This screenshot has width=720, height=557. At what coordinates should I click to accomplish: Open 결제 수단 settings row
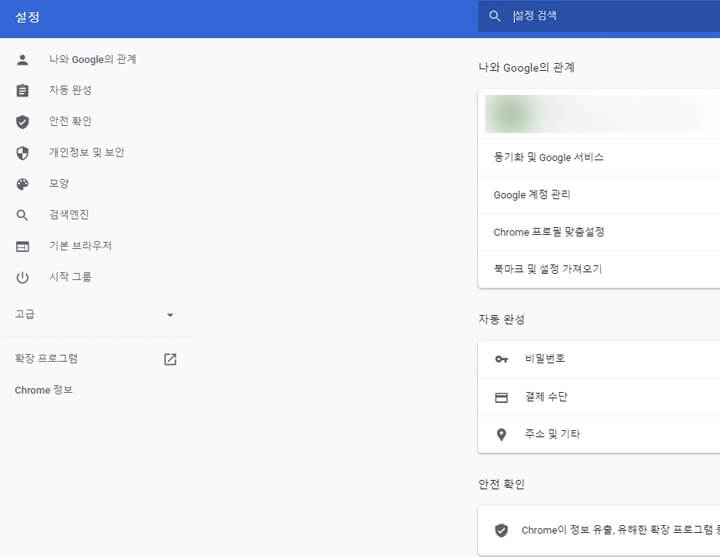tap(599, 397)
